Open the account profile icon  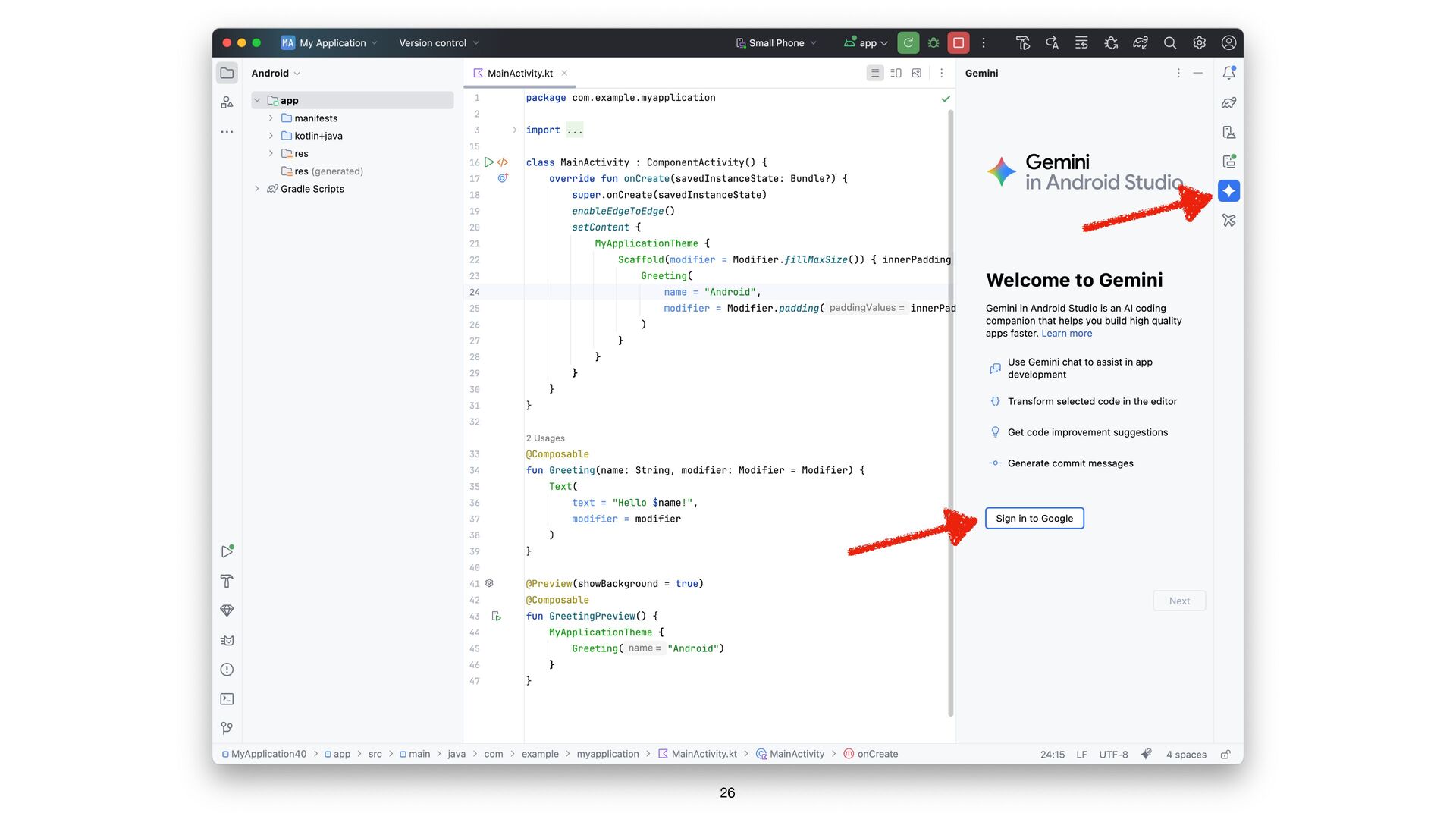tap(1228, 43)
